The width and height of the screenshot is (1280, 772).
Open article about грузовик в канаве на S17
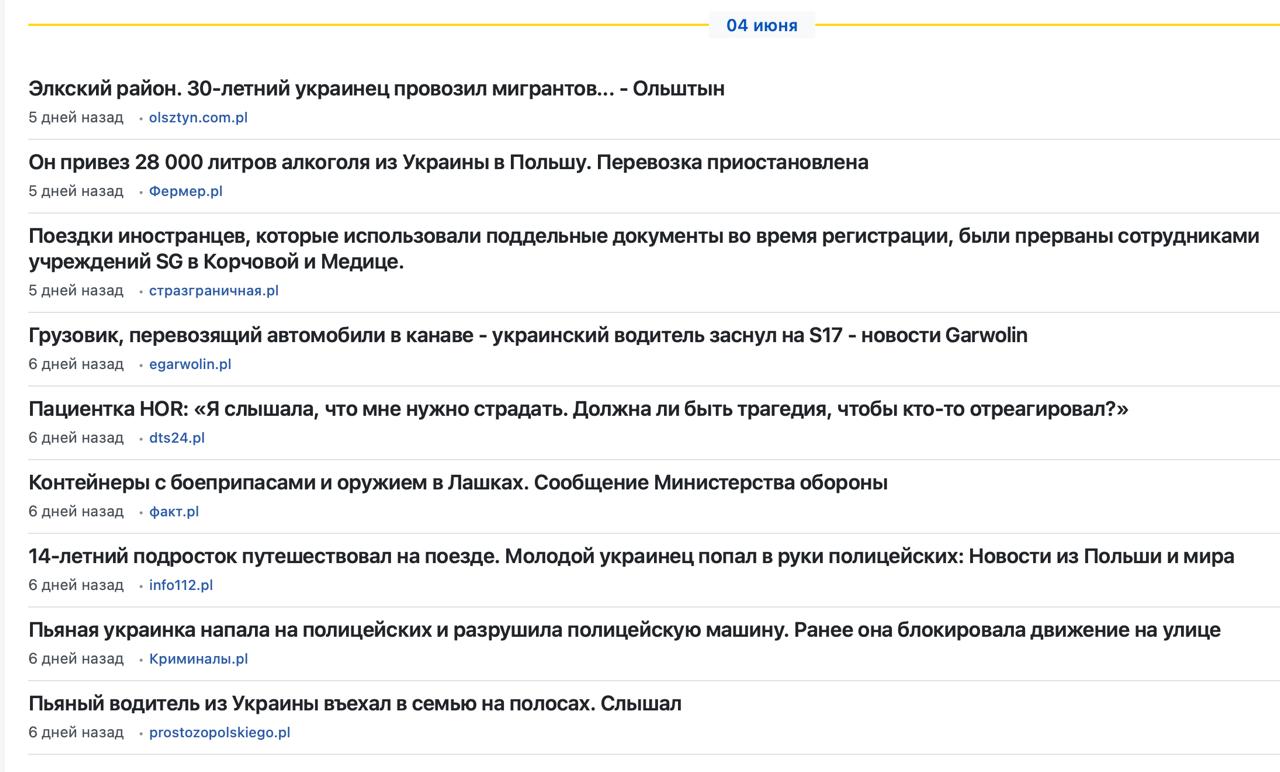click(x=528, y=335)
